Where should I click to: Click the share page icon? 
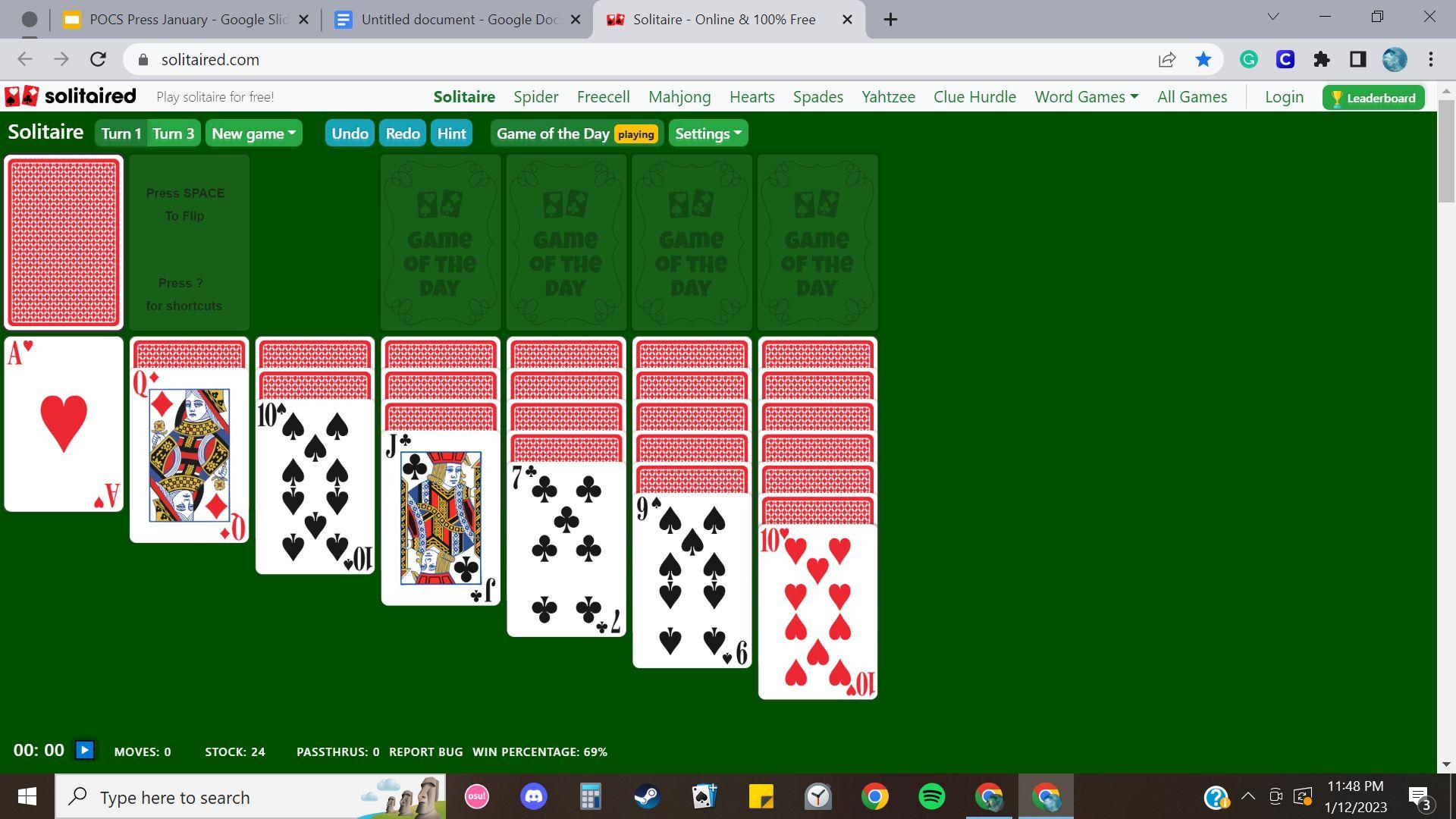coord(1166,60)
